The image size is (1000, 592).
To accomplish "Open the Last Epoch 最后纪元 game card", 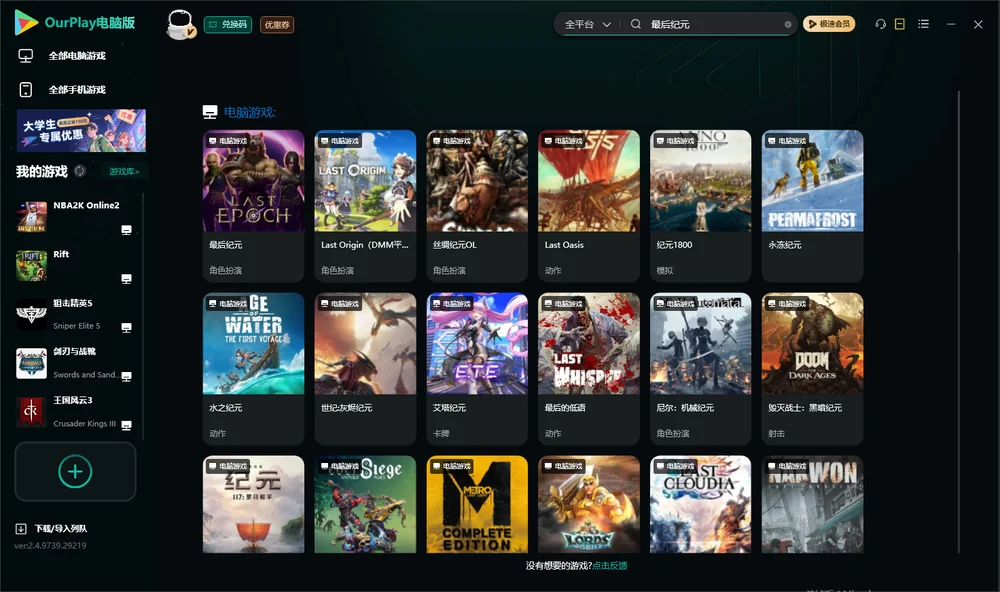I will point(253,206).
